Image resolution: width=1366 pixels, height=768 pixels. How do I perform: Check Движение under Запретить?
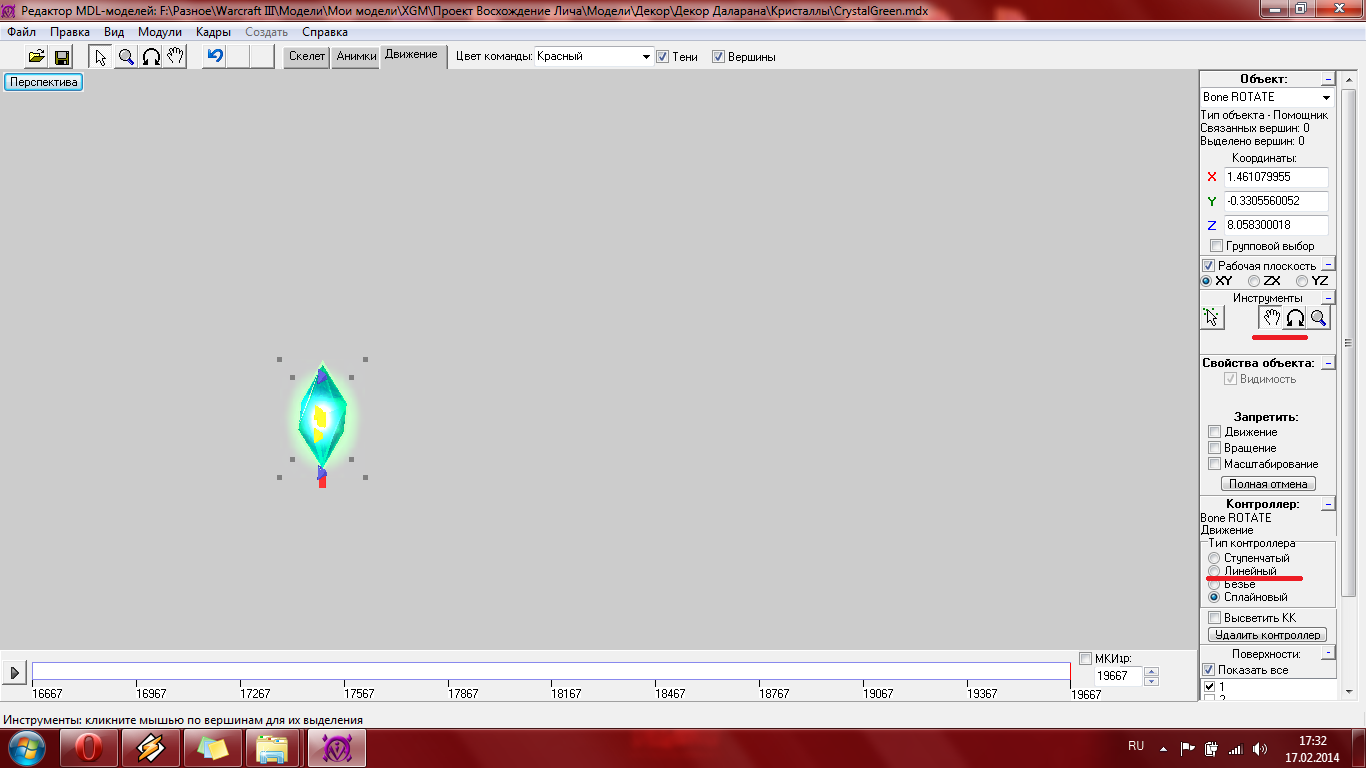[x=1215, y=432]
